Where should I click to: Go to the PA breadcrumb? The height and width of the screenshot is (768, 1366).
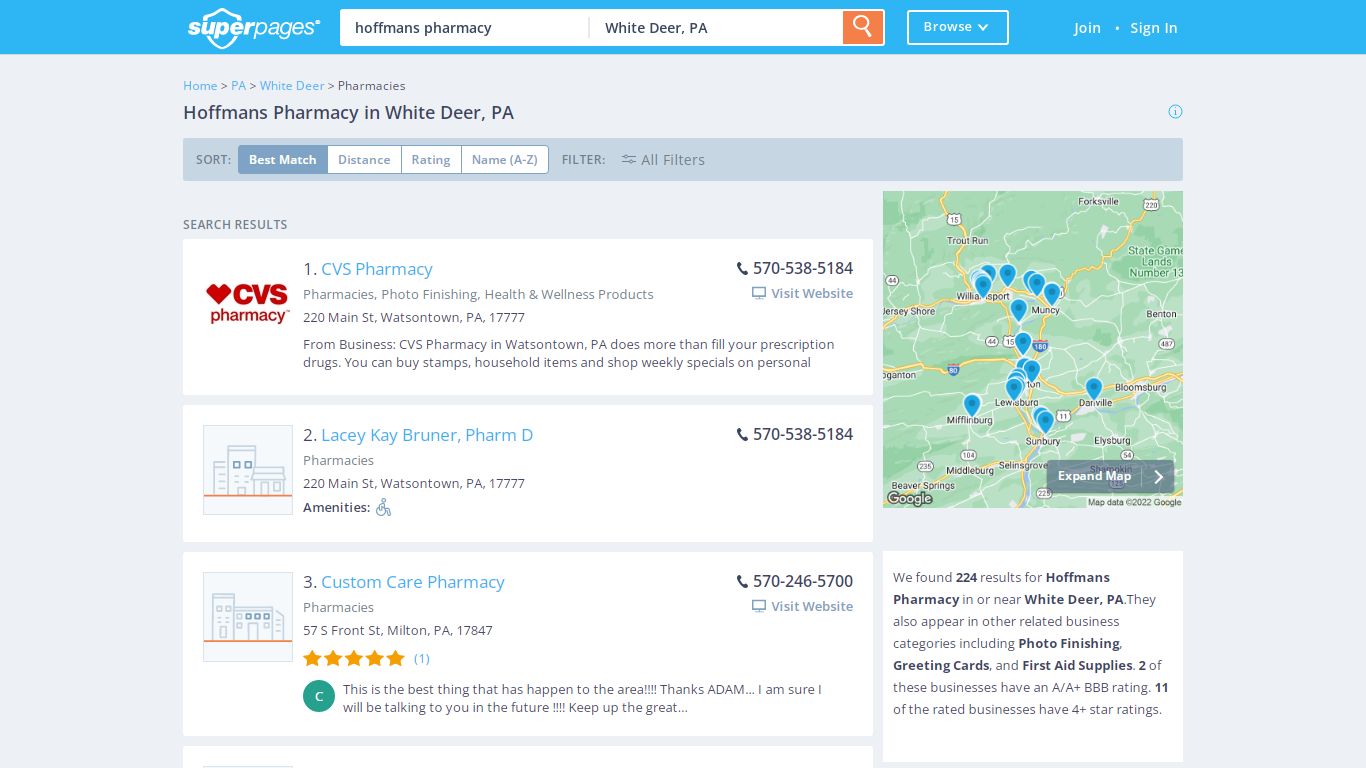click(239, 86)
